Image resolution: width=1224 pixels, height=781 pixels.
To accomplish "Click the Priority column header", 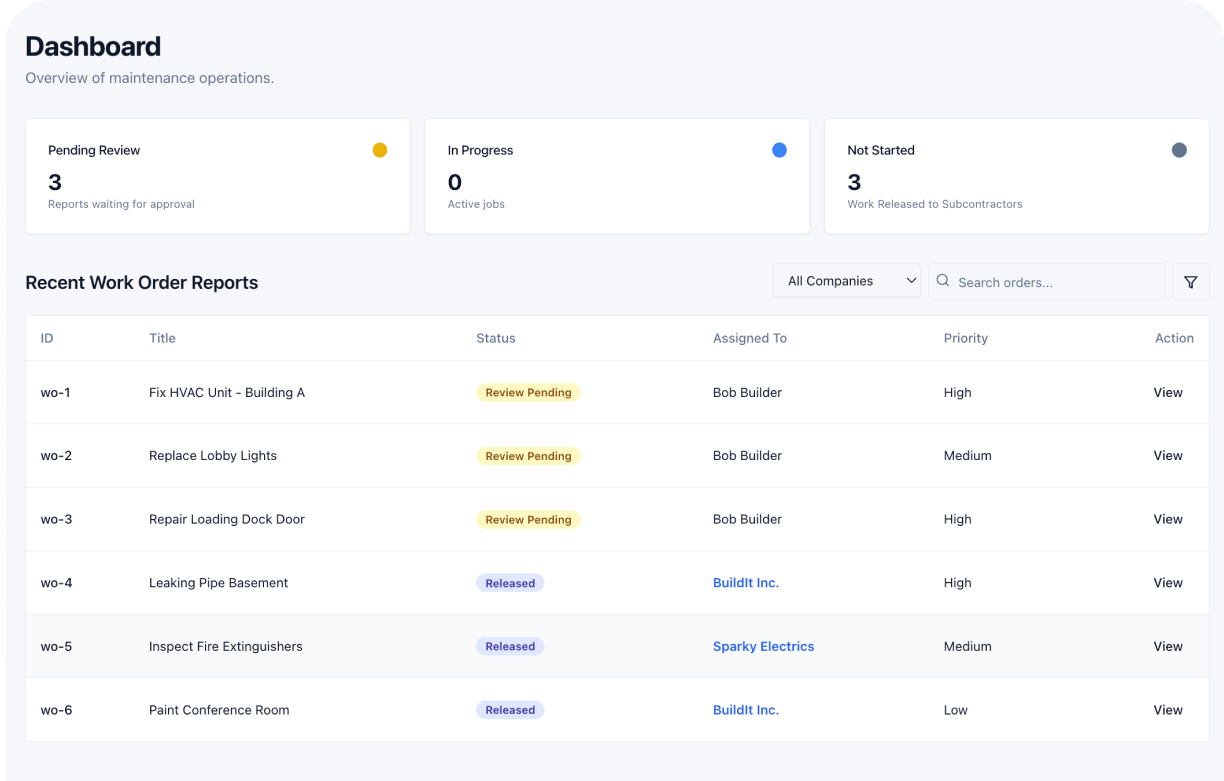I will click(x=966, y=338).
